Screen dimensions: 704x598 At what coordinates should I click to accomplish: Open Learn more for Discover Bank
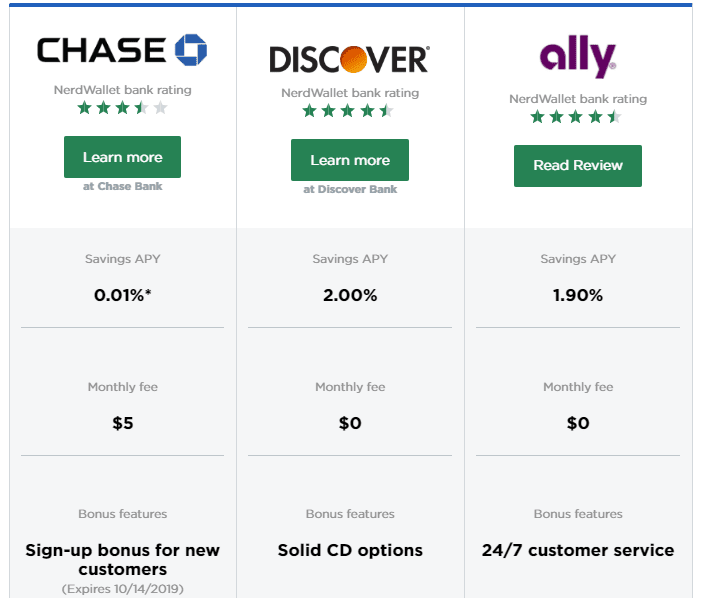[x=350, y=160]
